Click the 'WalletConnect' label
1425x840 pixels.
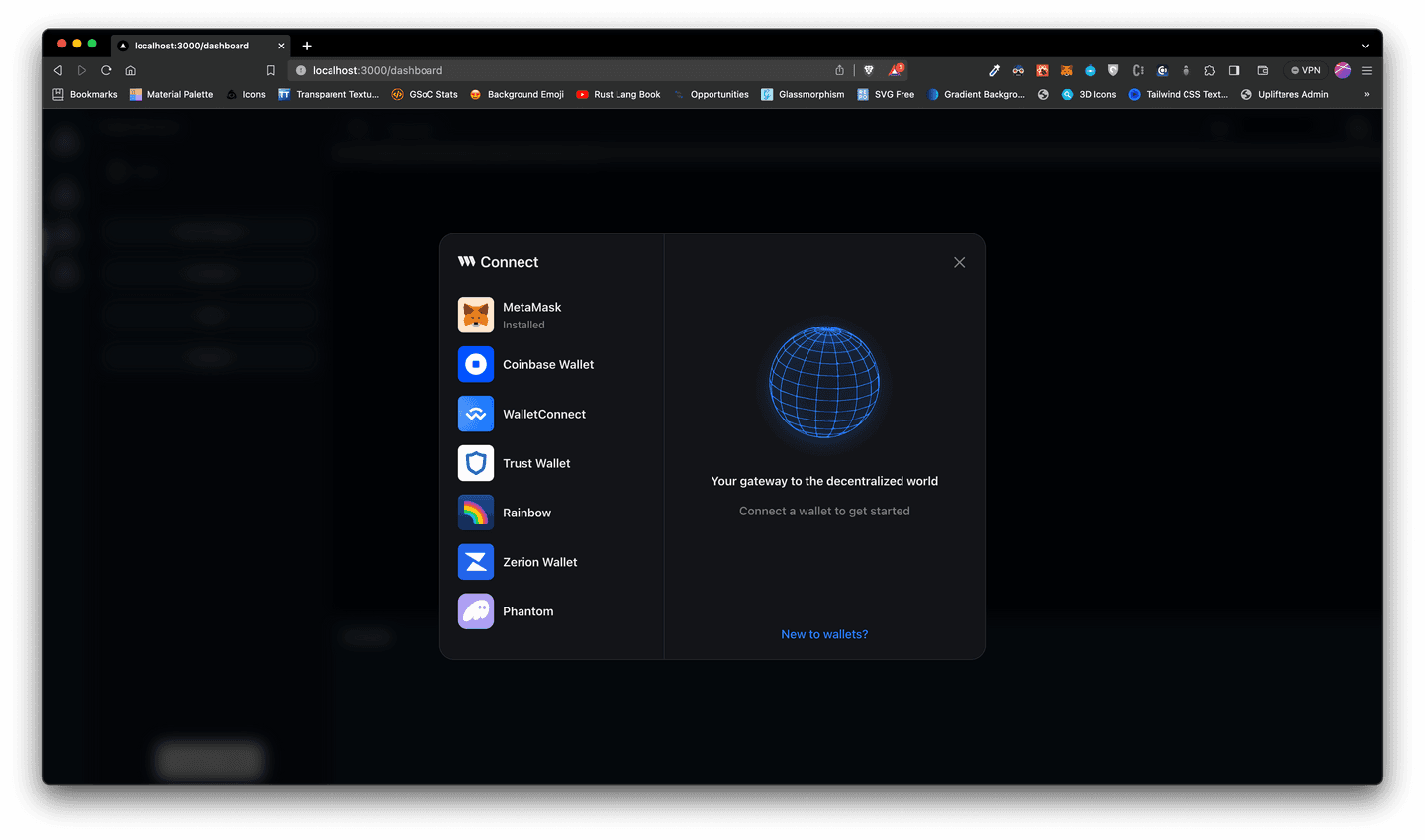(x=544, y=414)
